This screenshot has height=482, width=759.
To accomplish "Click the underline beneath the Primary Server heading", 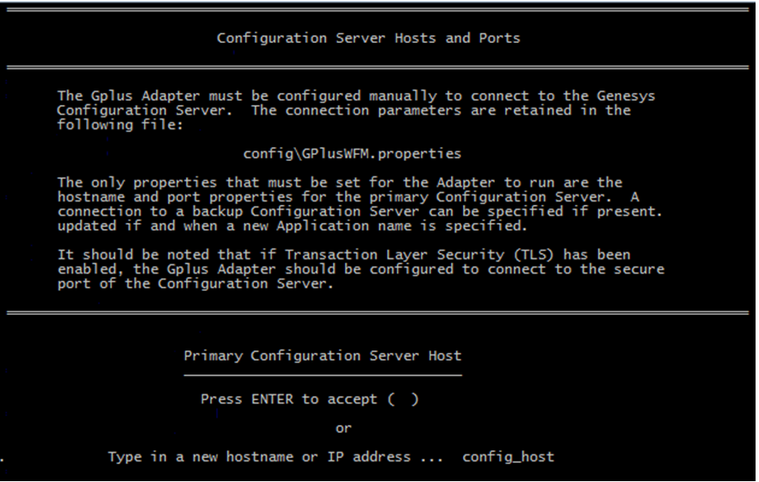I will (x=322, y=375).
